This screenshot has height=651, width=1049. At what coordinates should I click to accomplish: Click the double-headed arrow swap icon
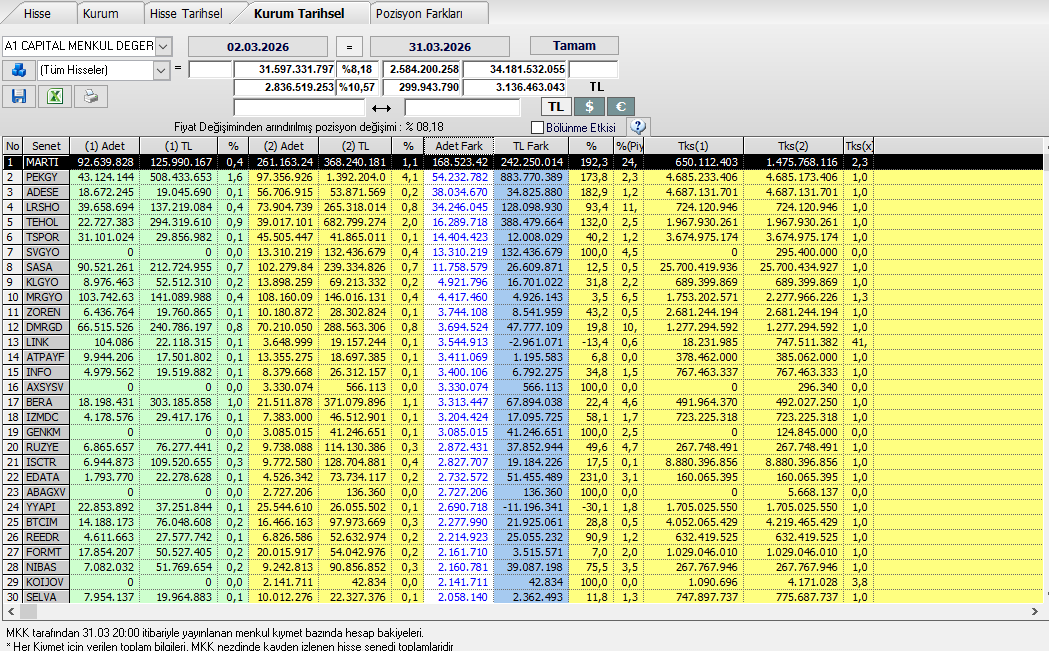pyautogui.click(x=381, y=108)
